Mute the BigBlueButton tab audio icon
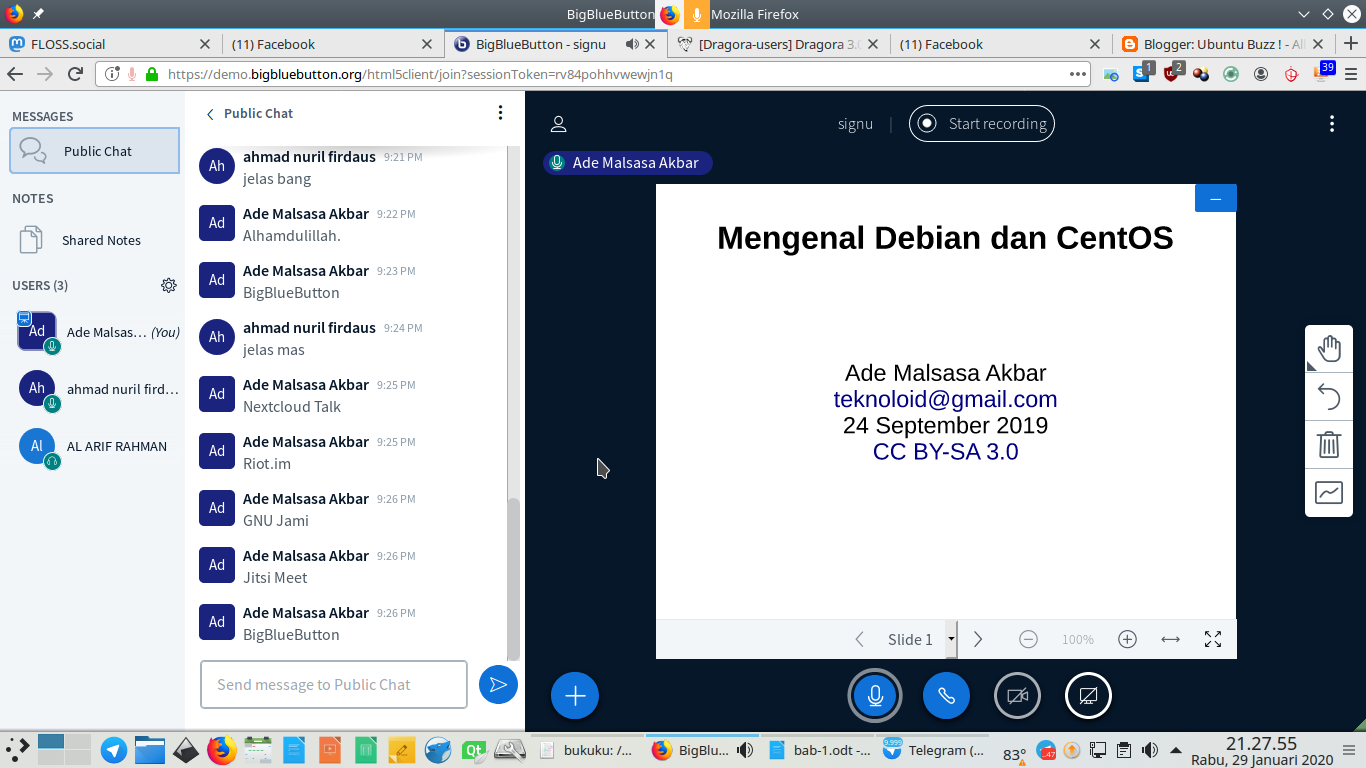Viewport: 1366px width, 768px height. [x=632, y=44]
